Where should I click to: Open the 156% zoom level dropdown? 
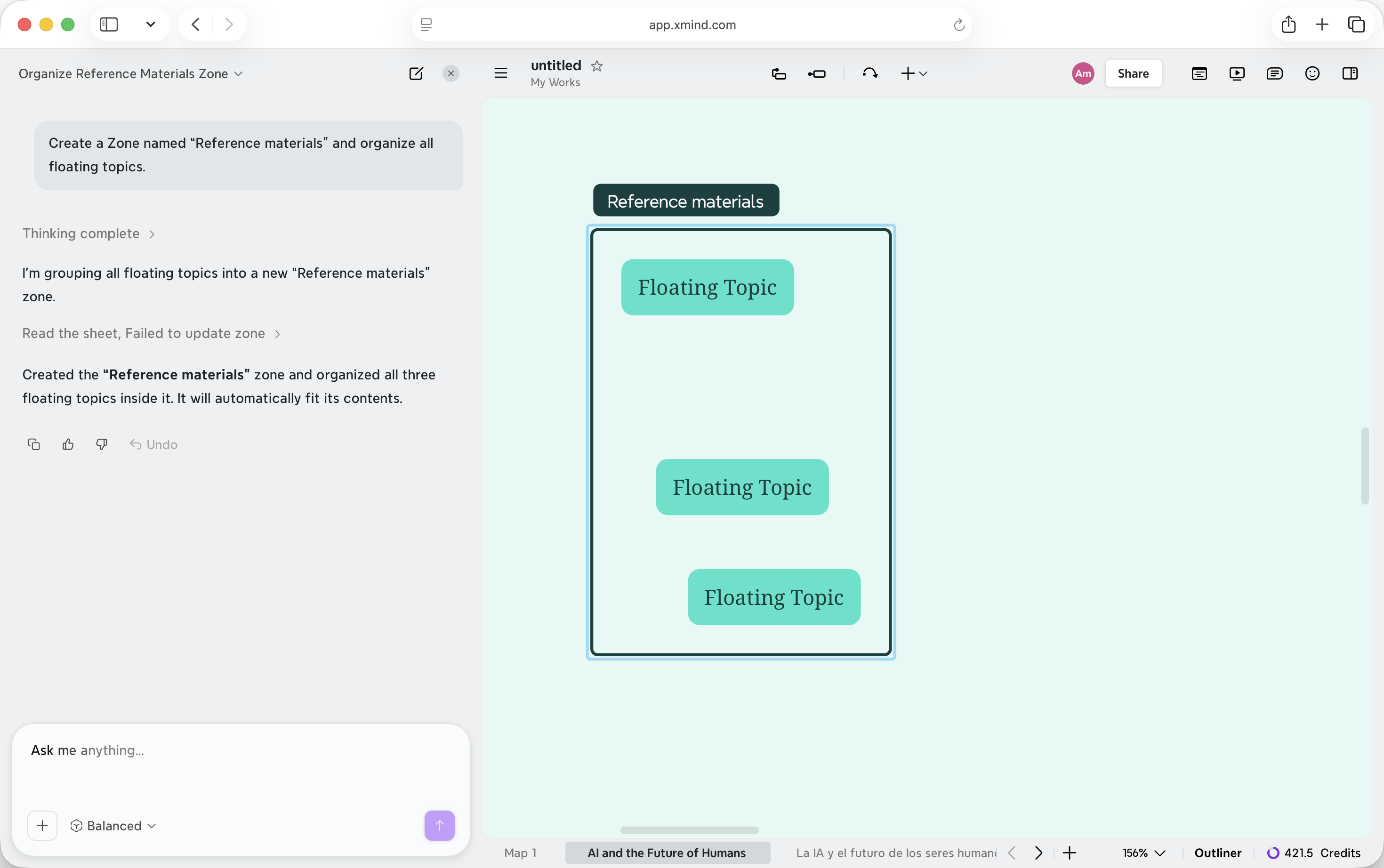pyautogui.click(x=1143, y=853)
